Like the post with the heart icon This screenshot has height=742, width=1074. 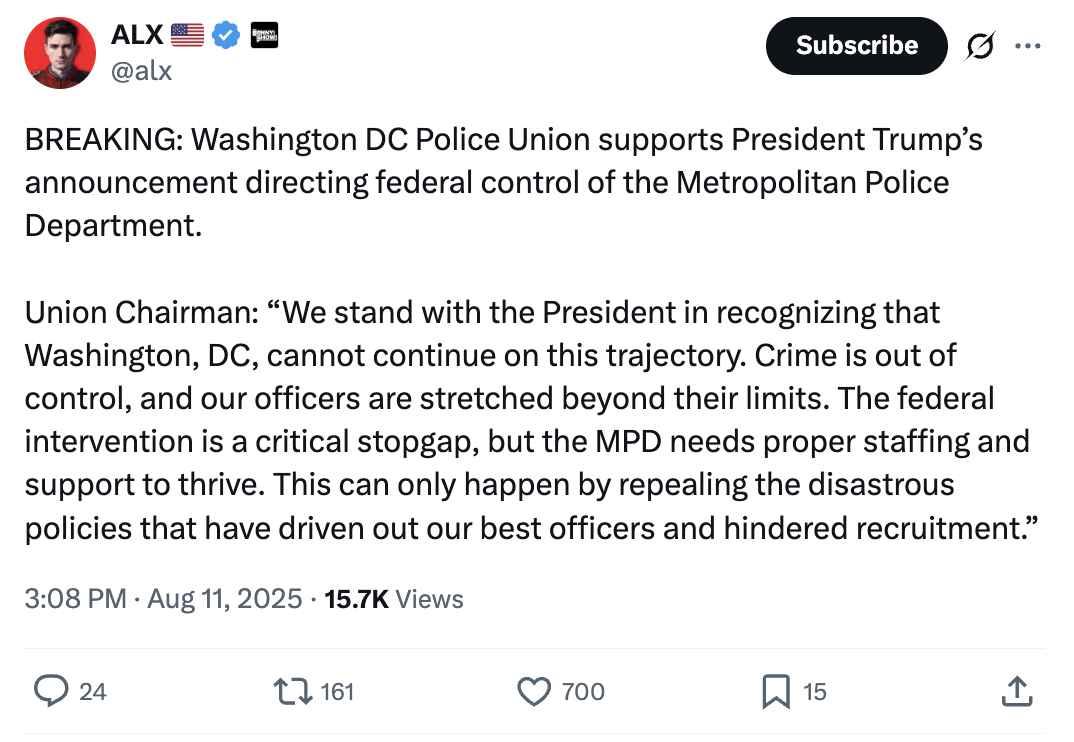[534, 690]
